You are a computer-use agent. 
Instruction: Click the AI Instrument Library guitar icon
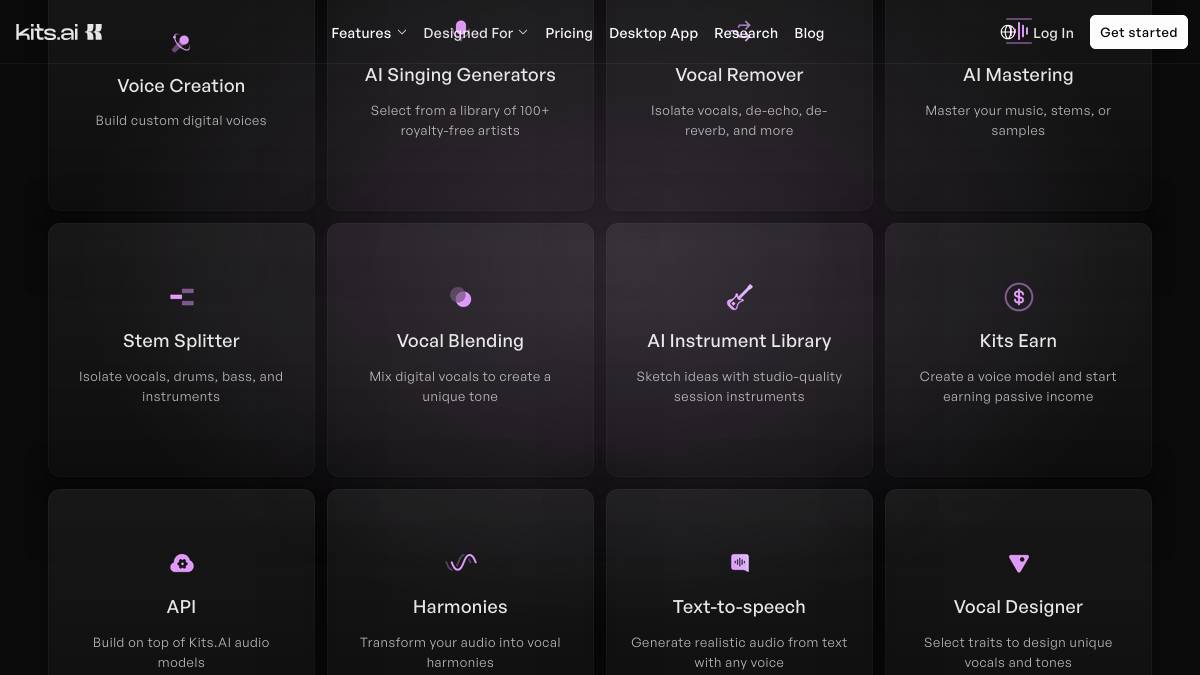pyautogui.click(x=739, y=297)
